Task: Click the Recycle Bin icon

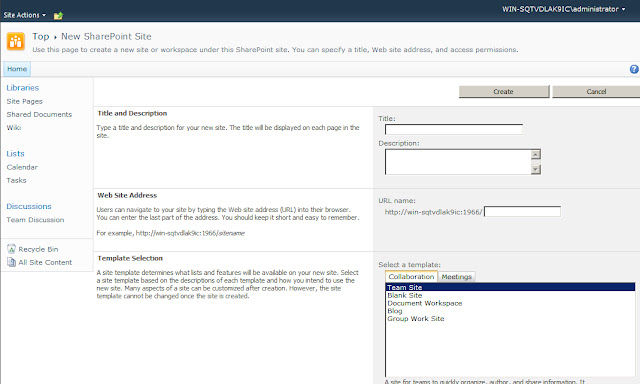Action: (11, 249)
